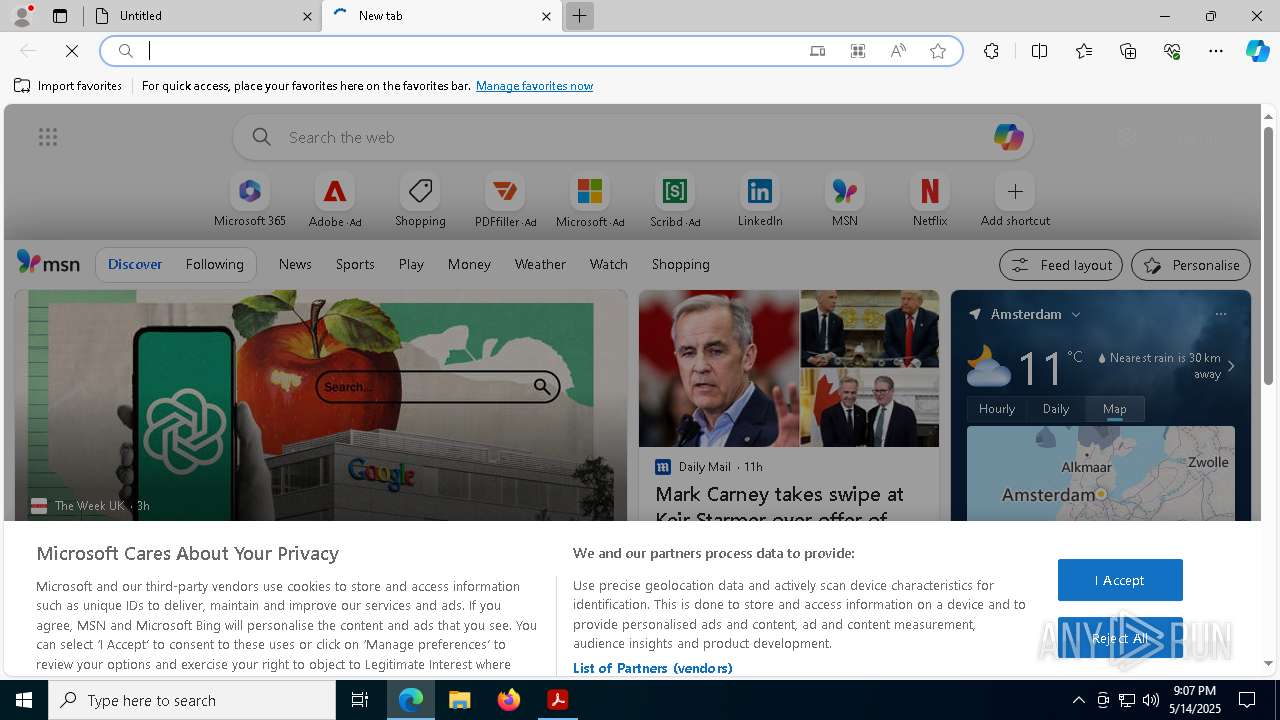Open the Weather menu item
Screen dimensions: 1280x720
[540, 264]
